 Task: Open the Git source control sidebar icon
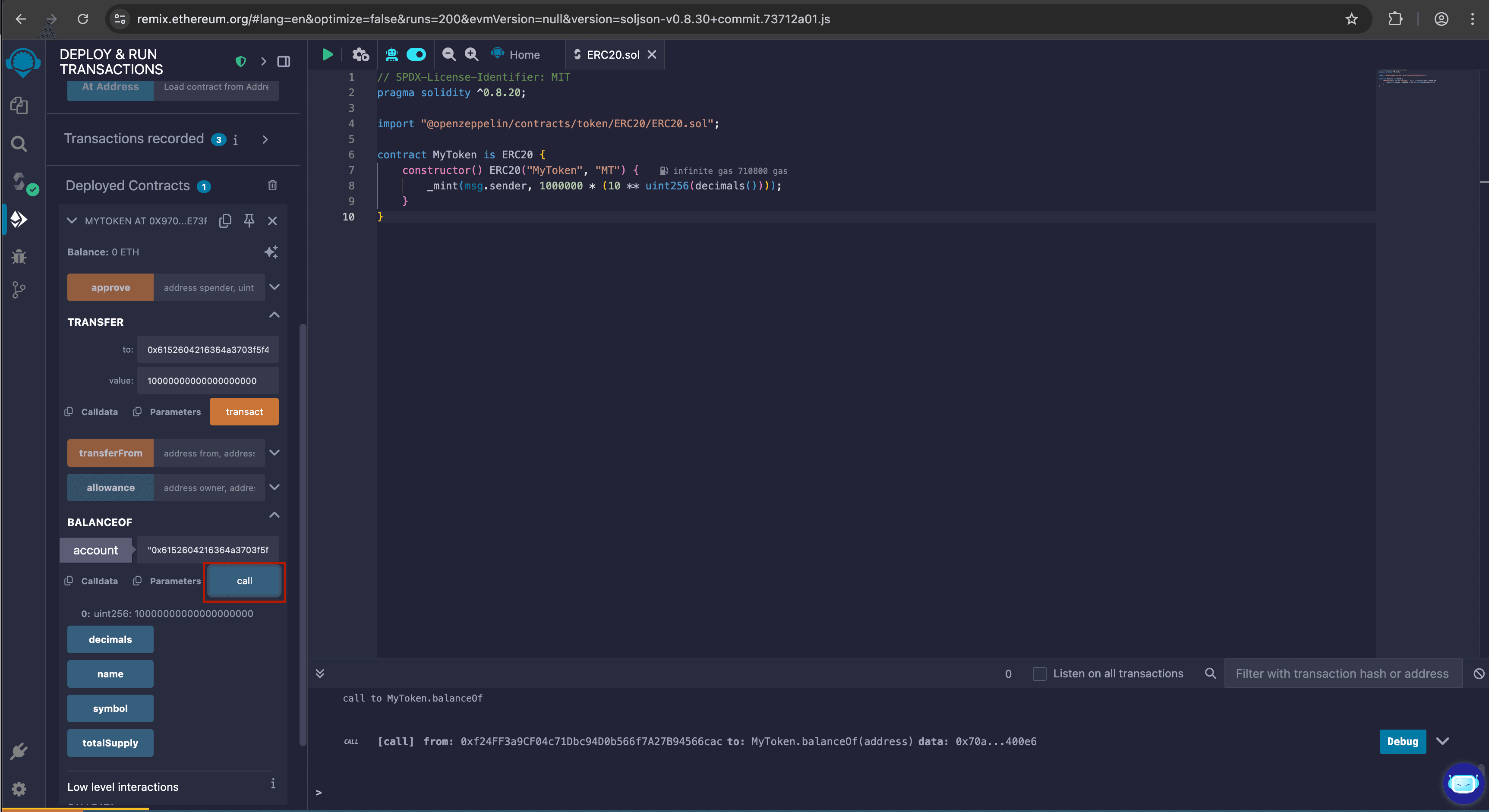(x=19, y=290)
